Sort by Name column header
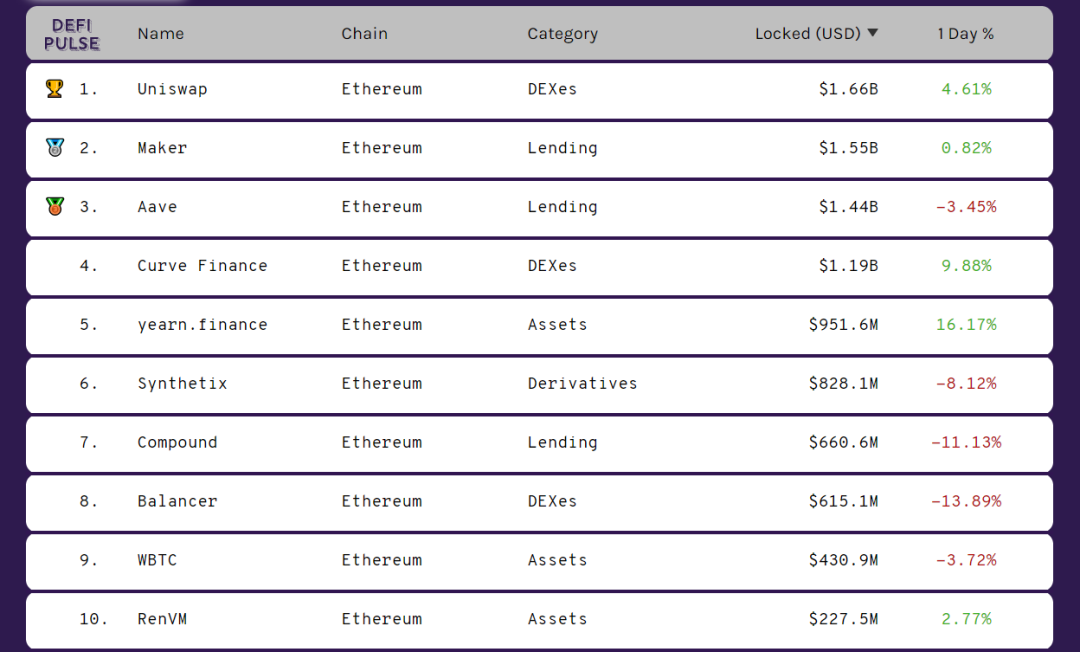 click(161, 34)
